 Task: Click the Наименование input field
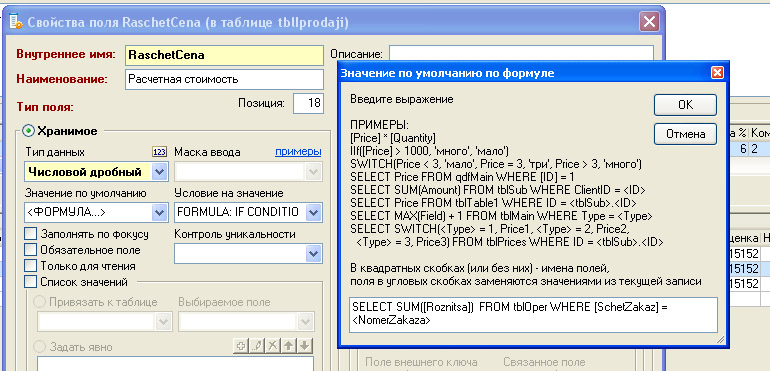click(x=224, y=79)
